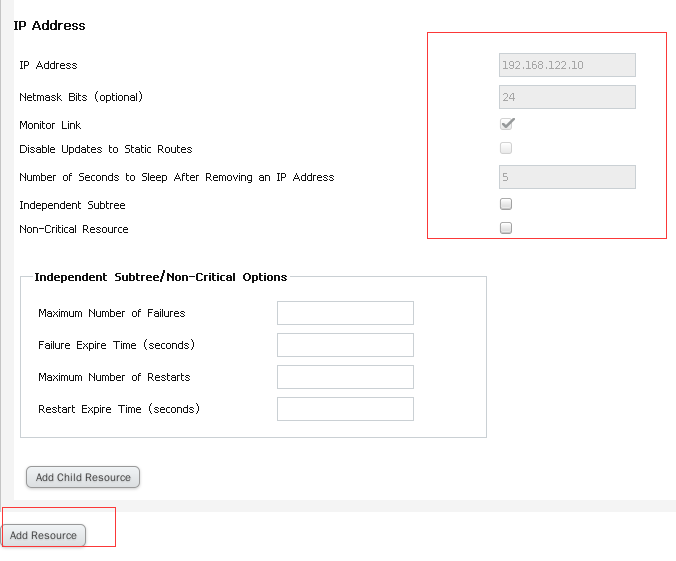
Task: Click the Maximum Number of Restarts label text
Action: pos(114,377)
